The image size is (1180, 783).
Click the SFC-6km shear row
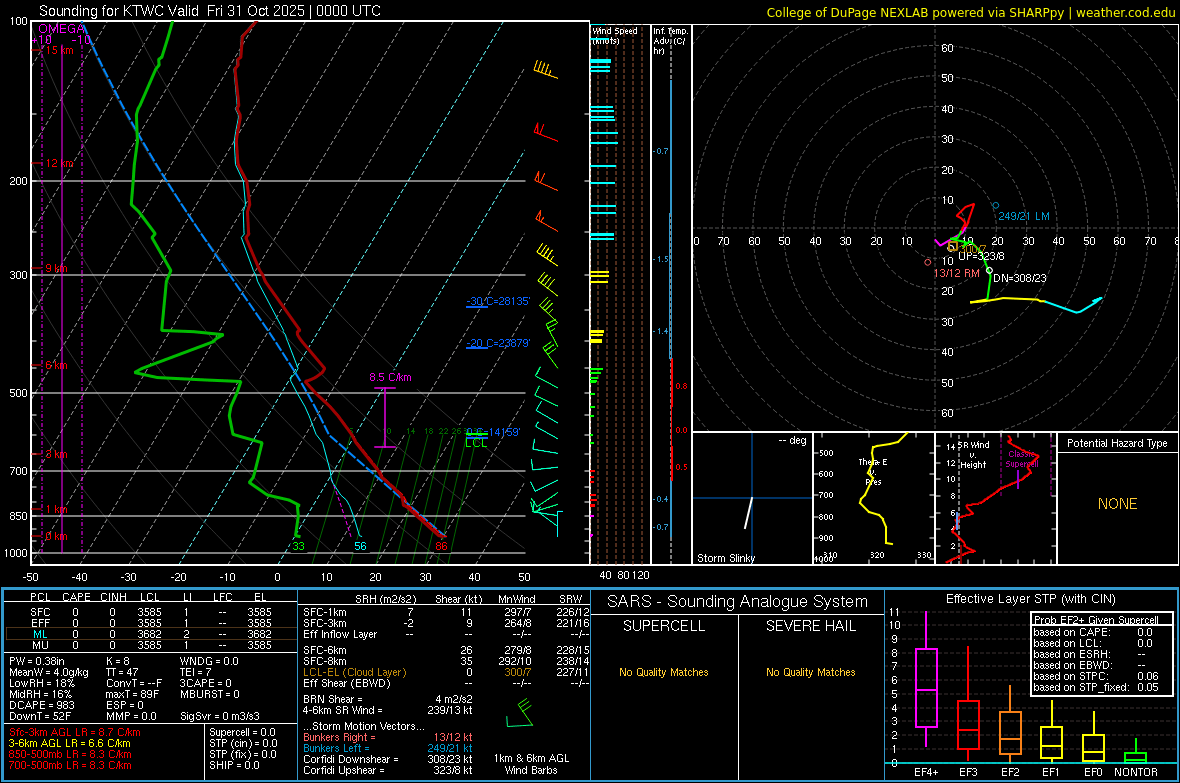coord(446,650)
